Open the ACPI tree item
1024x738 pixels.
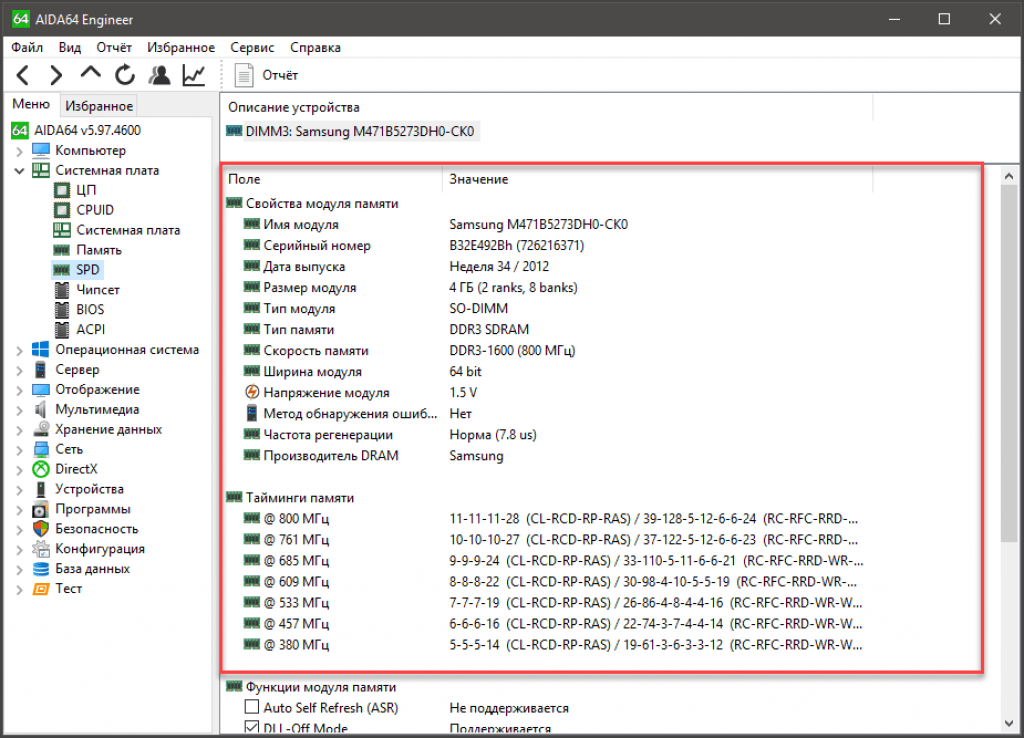click(x=90, y=330)
